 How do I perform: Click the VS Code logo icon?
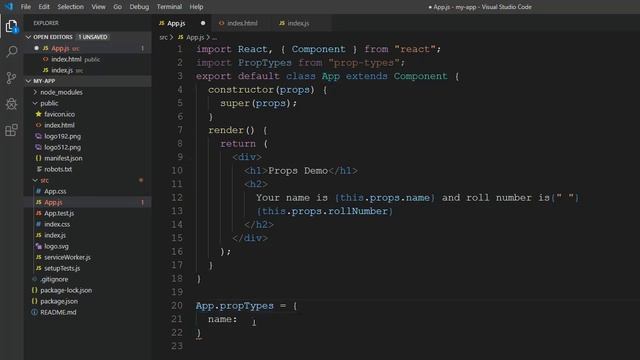point(9,7)
